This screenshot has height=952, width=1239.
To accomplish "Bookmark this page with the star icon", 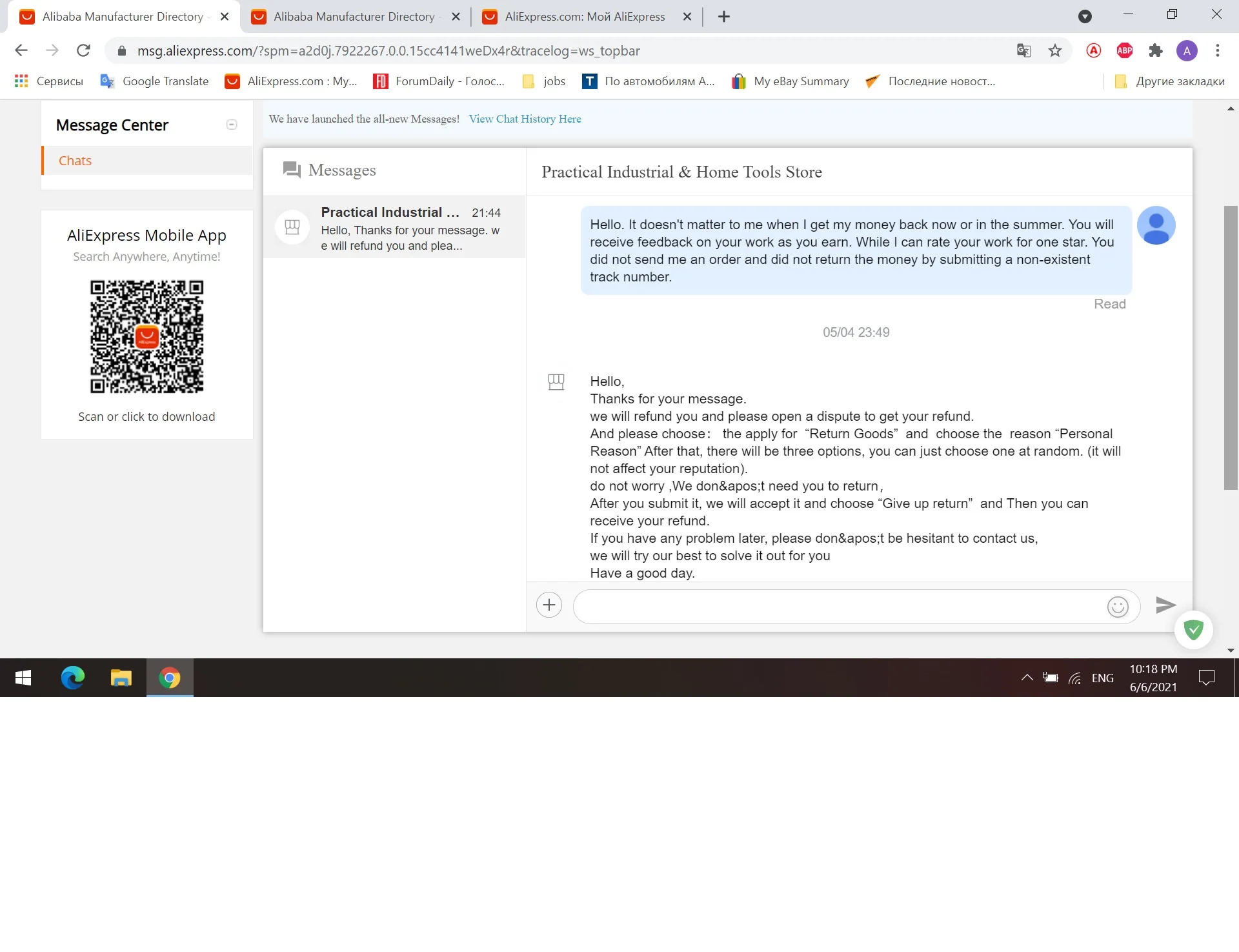I will click(1055, 50).
